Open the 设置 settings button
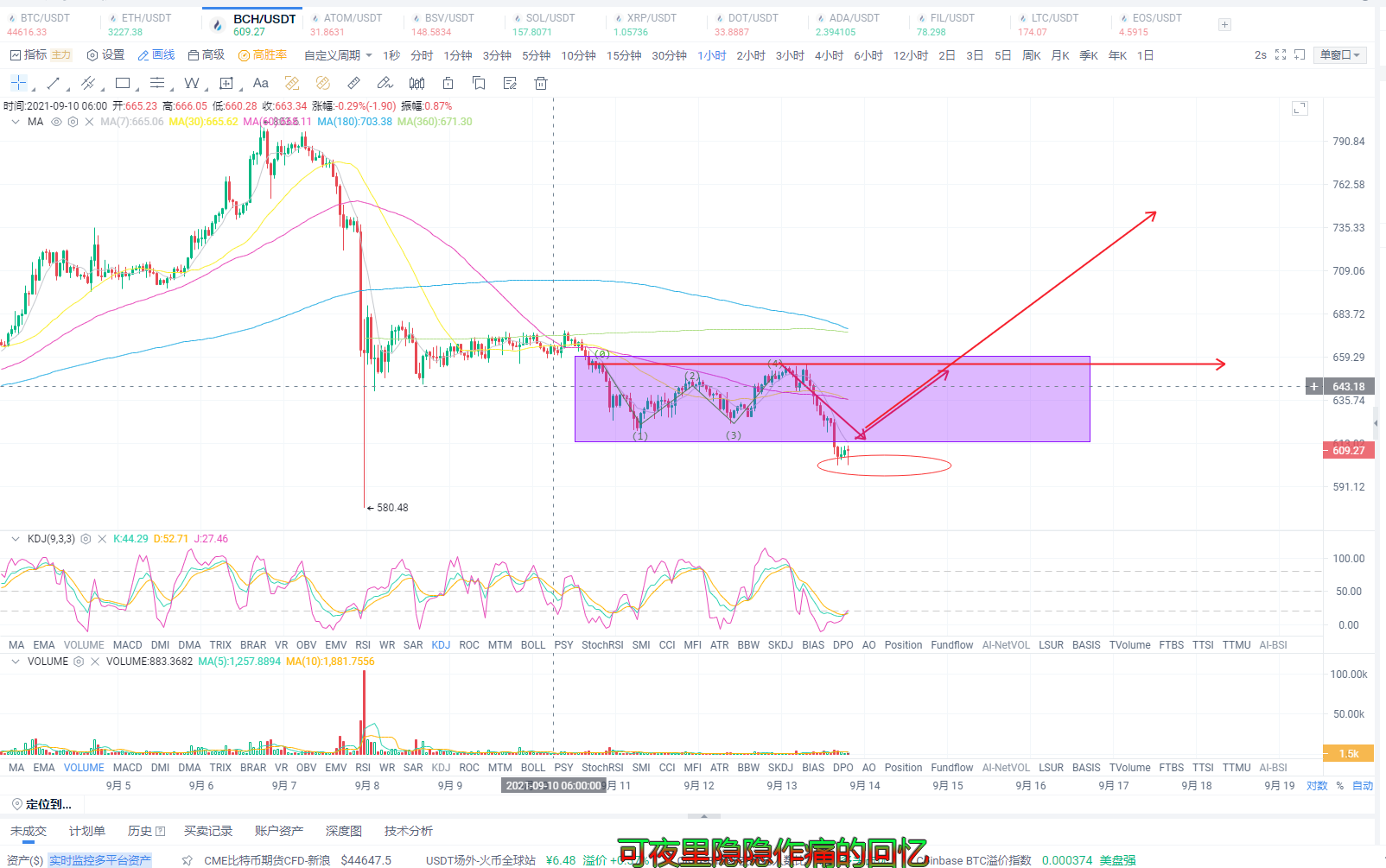The image size is (1386, 868). click(105, 55)
